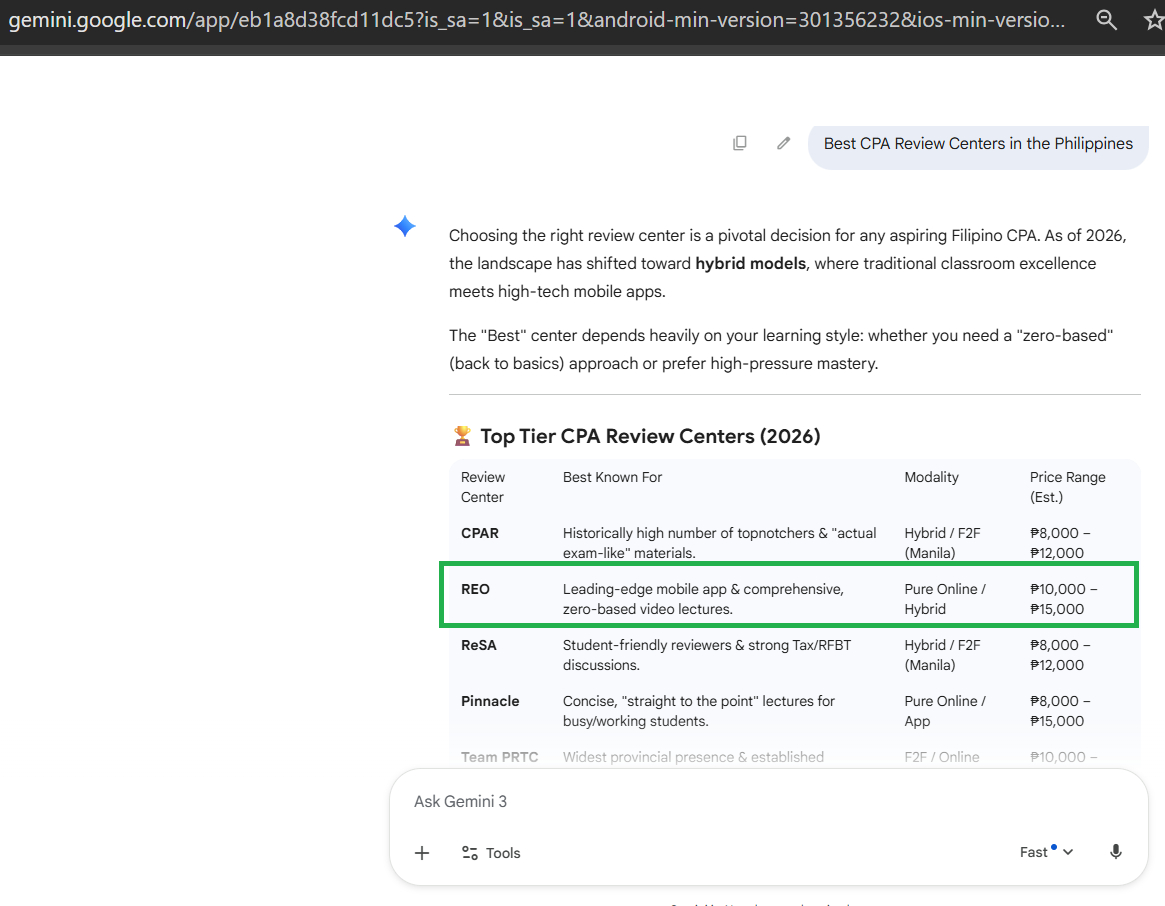Click the Price Range column header

pos(1067,487)
